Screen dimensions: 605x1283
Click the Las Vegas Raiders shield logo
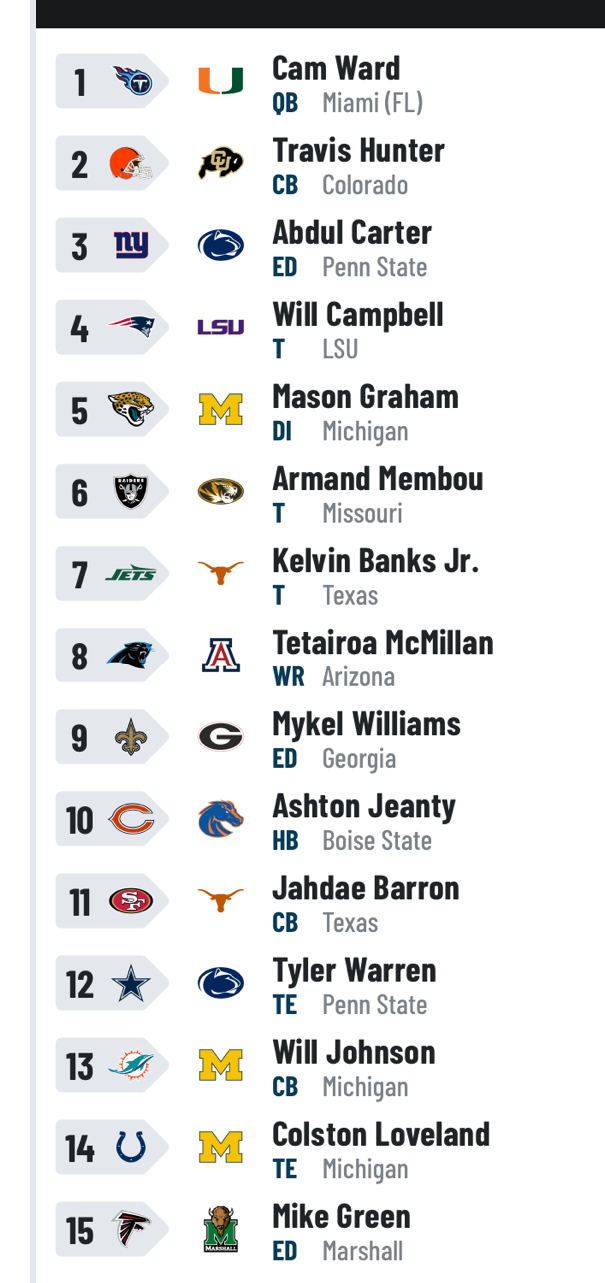click(x=131, y=491)
